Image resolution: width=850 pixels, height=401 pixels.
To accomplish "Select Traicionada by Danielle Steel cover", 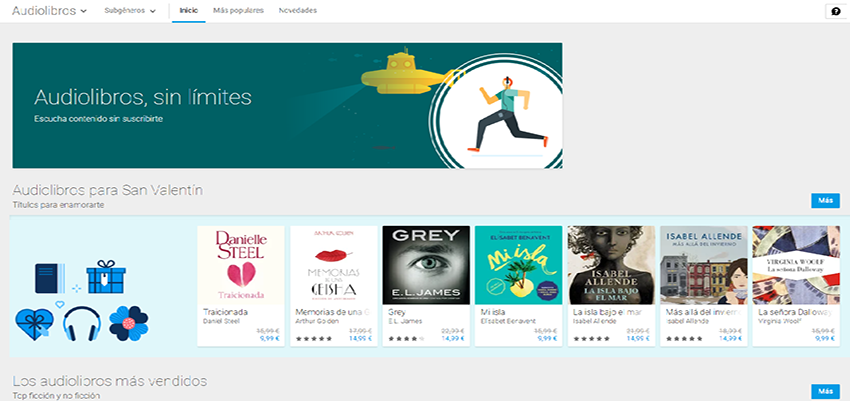I will [x=241, y=265].
